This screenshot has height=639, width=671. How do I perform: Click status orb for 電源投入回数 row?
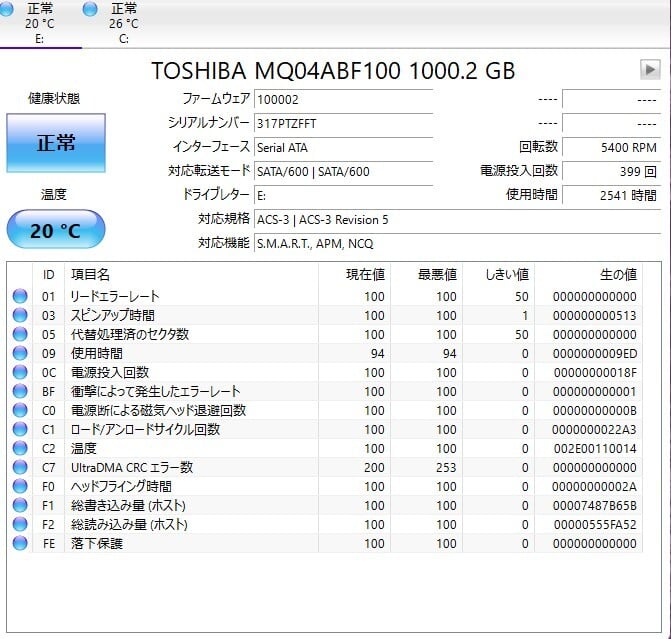pyautogui.click(x=20, y=373)
